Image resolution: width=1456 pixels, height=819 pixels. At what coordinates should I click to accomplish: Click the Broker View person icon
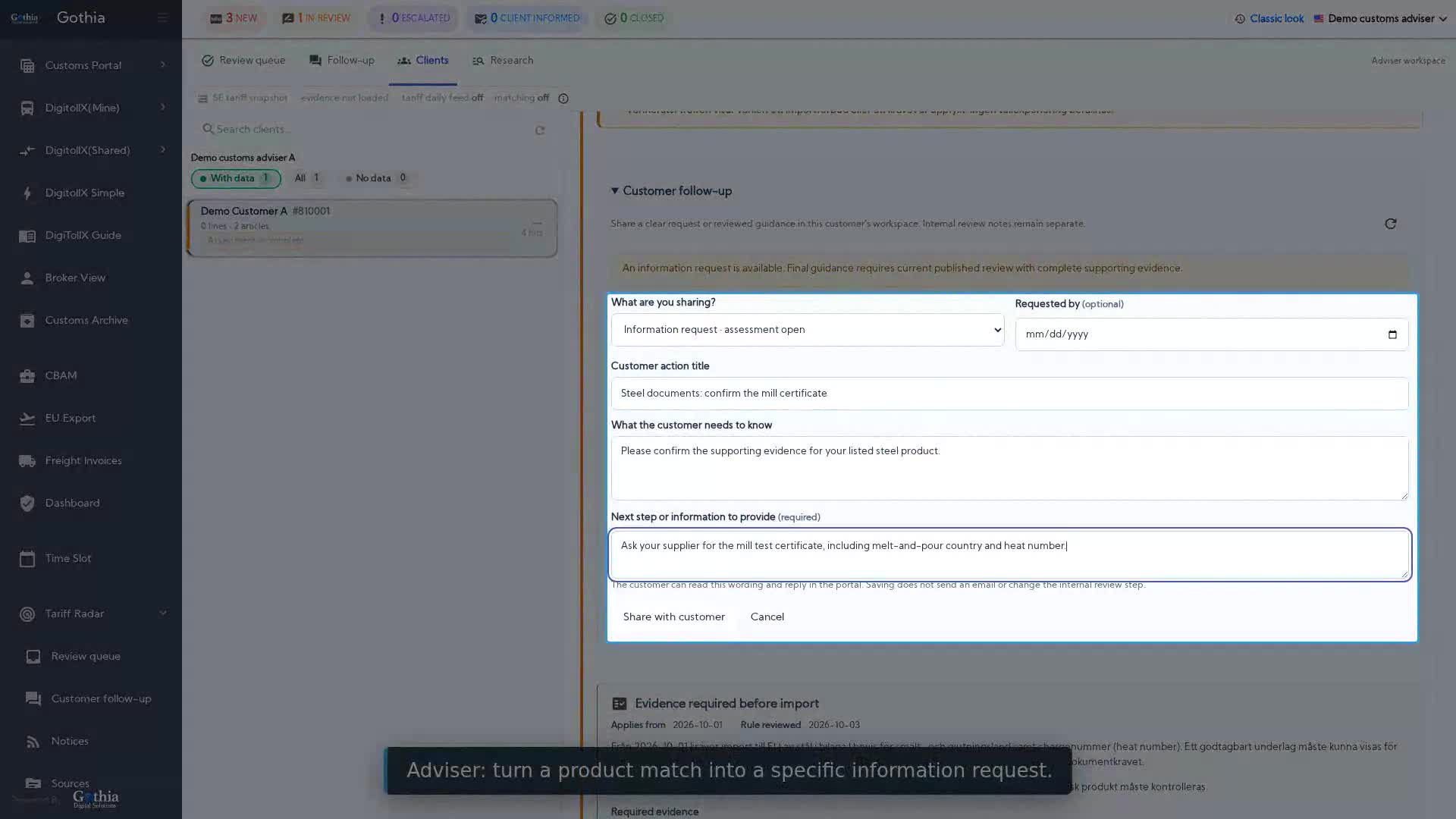pos(27,278)
